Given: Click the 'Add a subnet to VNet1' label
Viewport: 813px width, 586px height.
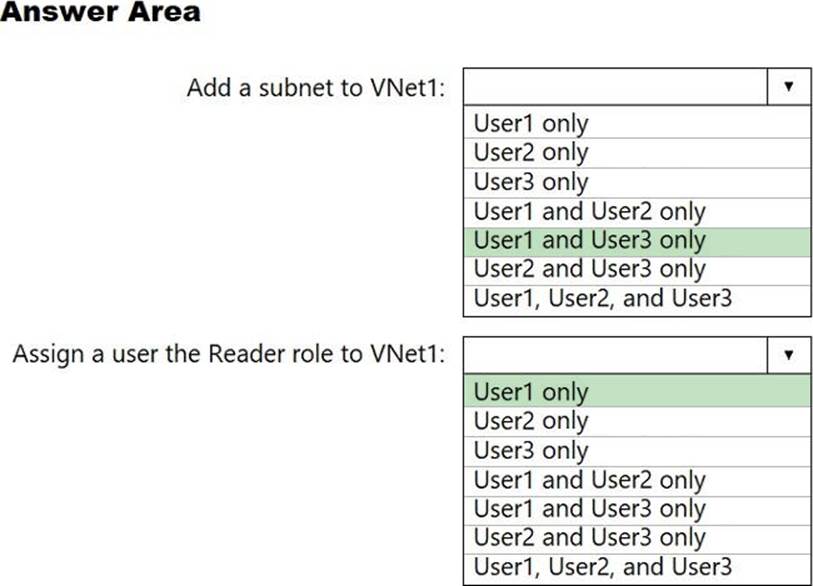Looking at the screenshot, I should coord(316,88).
